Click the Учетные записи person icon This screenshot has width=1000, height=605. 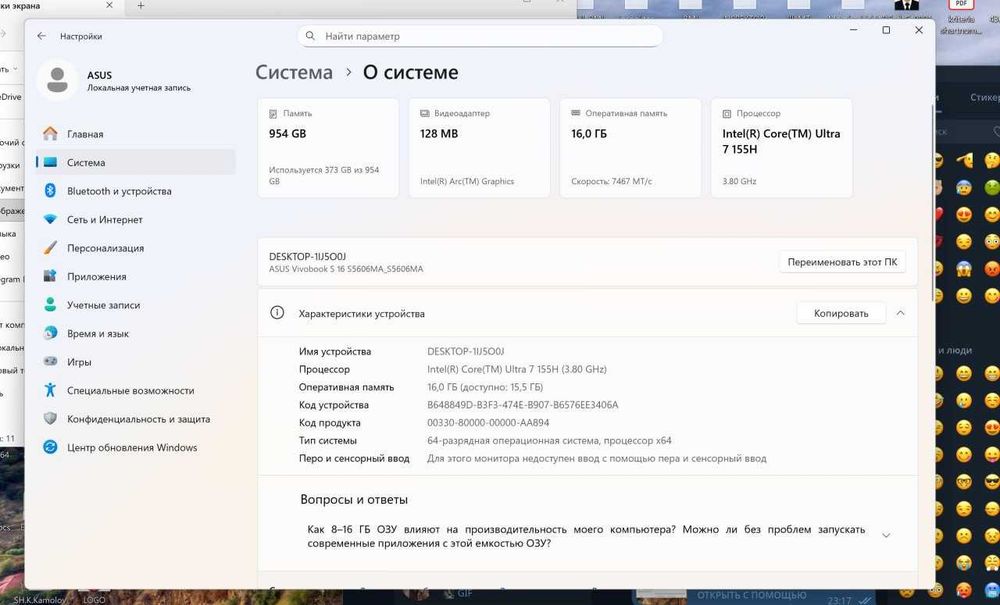tap(50, 305)
